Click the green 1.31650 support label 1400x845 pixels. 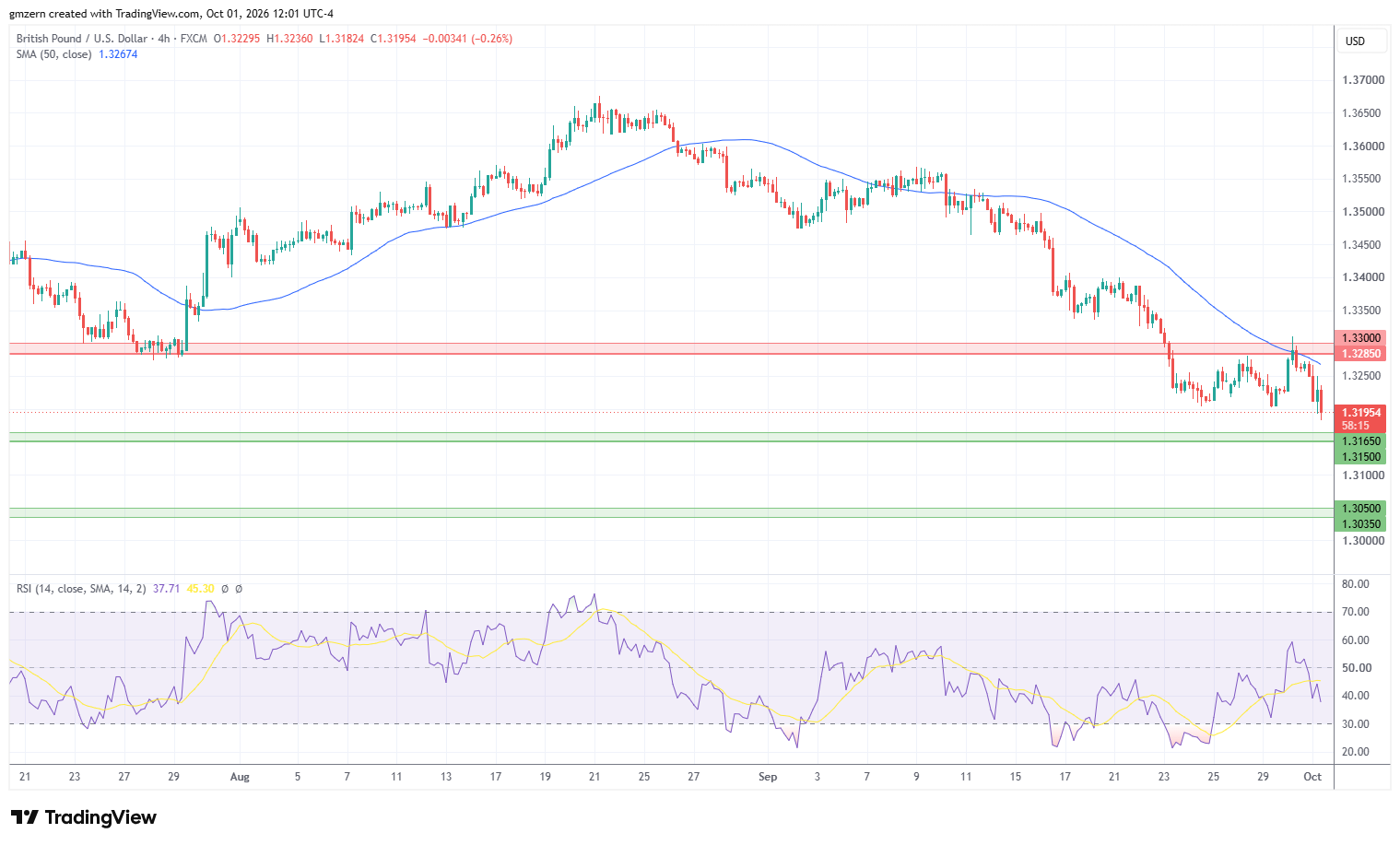pos(1360,441)
